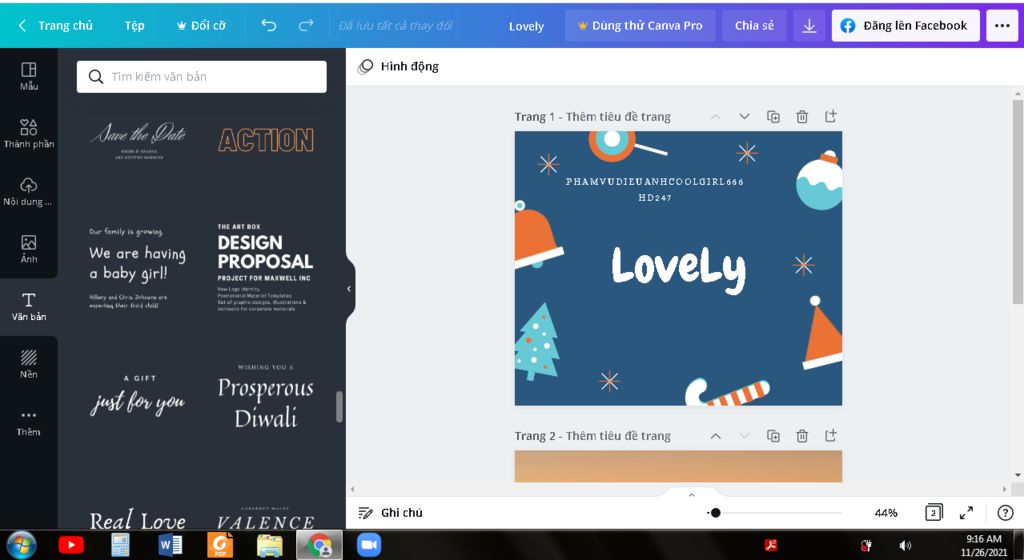The height and width of the screenshot is (560, 1024).
Task: Duplicate page 2 icon
Action: [773, 435]
